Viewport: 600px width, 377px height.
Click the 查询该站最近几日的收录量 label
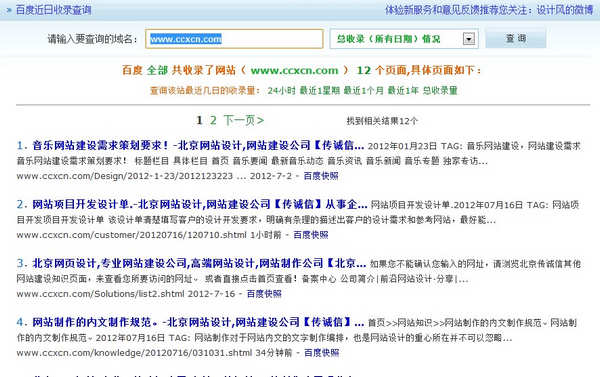coord(205,91)
